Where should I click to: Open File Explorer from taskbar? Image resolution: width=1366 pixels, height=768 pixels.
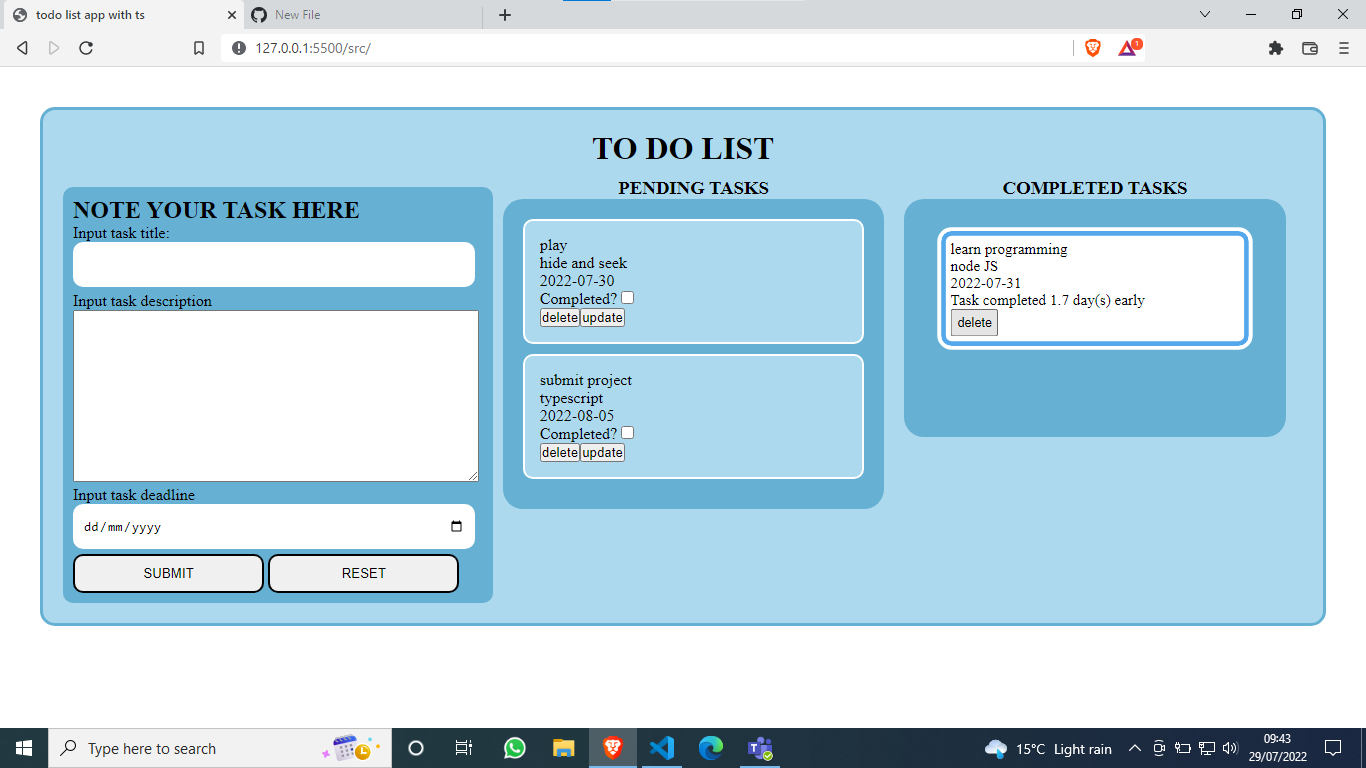(564, 748)
